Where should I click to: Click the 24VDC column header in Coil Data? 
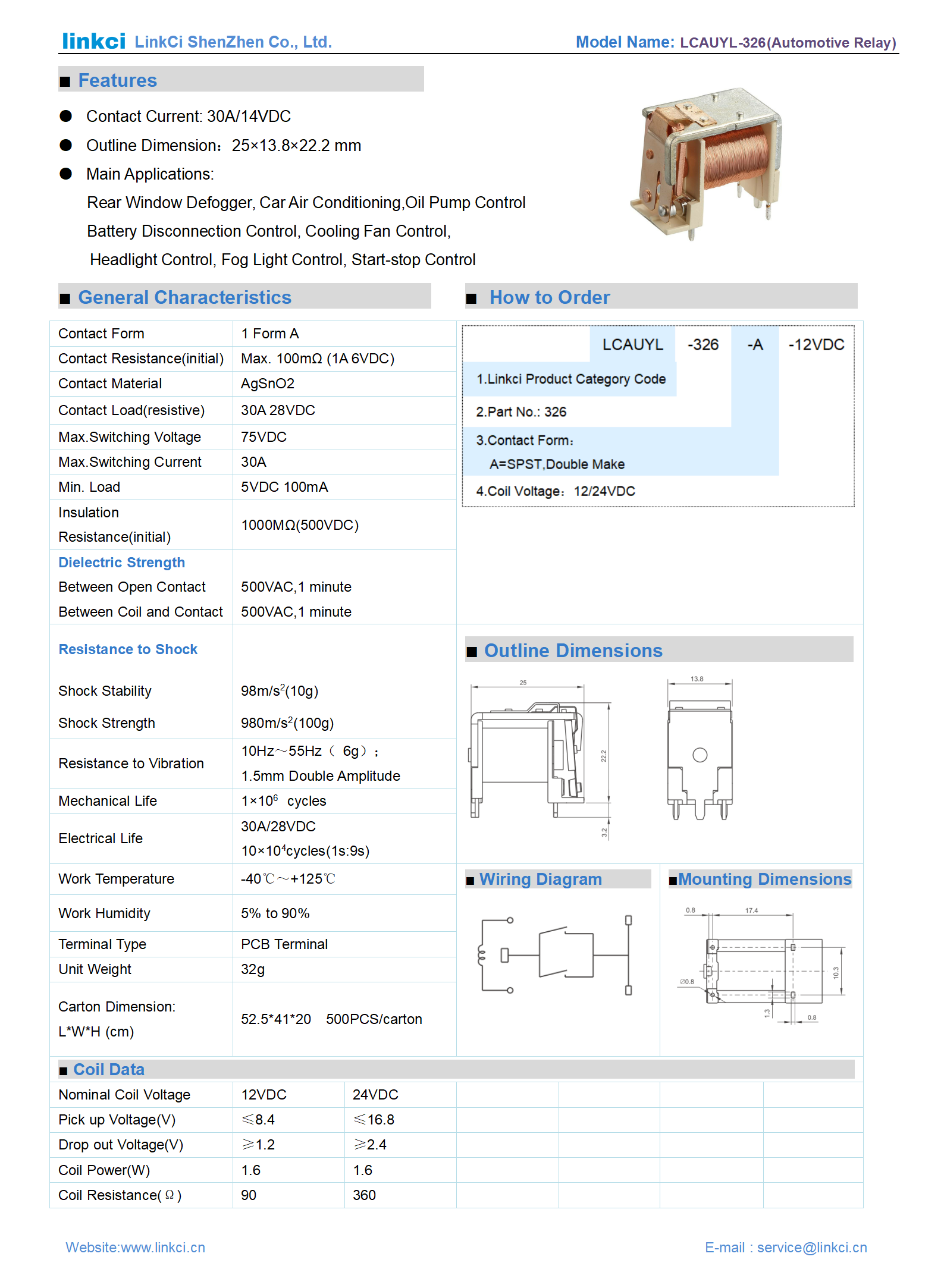tap(375, 1095)
